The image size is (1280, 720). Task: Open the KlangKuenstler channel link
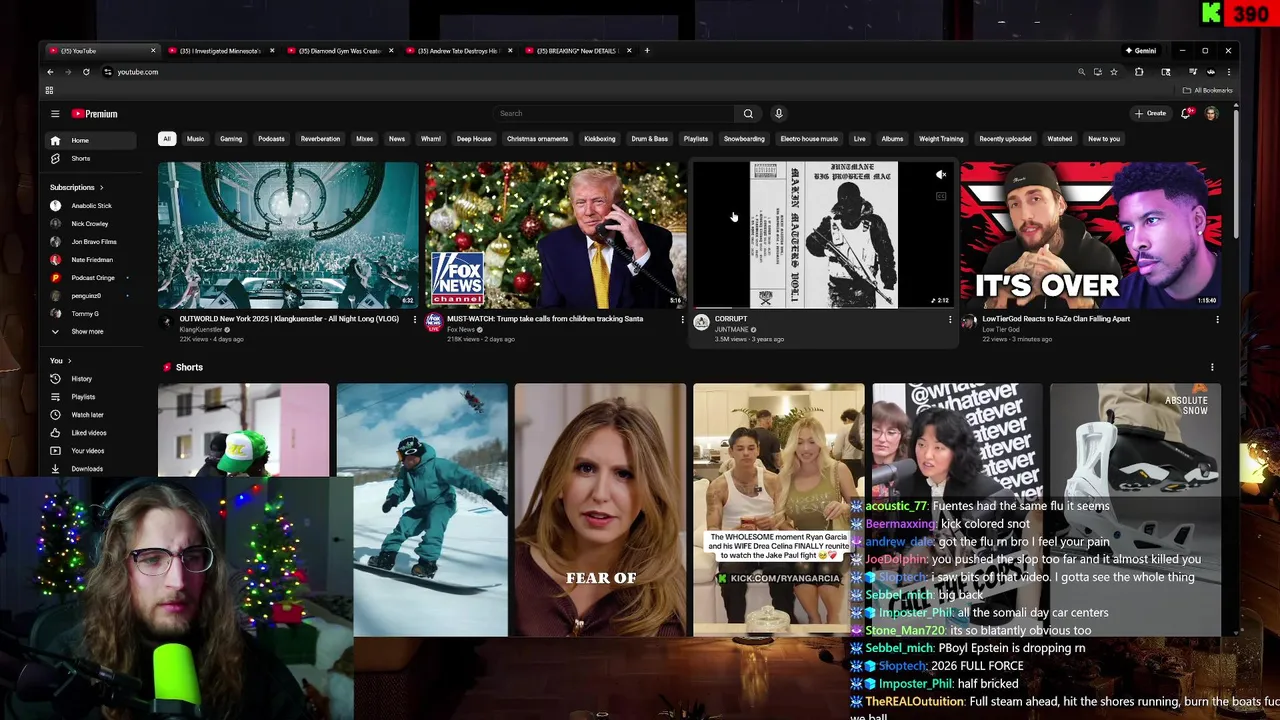coord(200,330)
